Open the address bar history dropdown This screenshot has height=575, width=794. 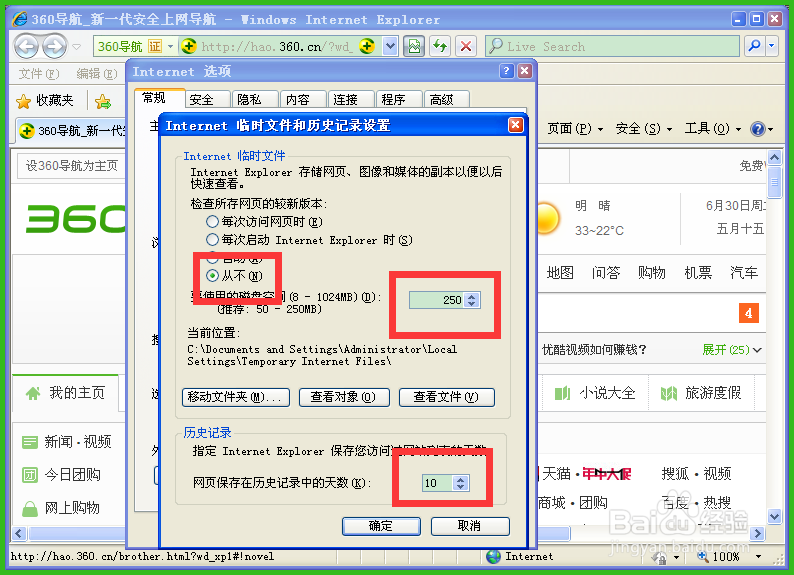(x=390, y=47)
